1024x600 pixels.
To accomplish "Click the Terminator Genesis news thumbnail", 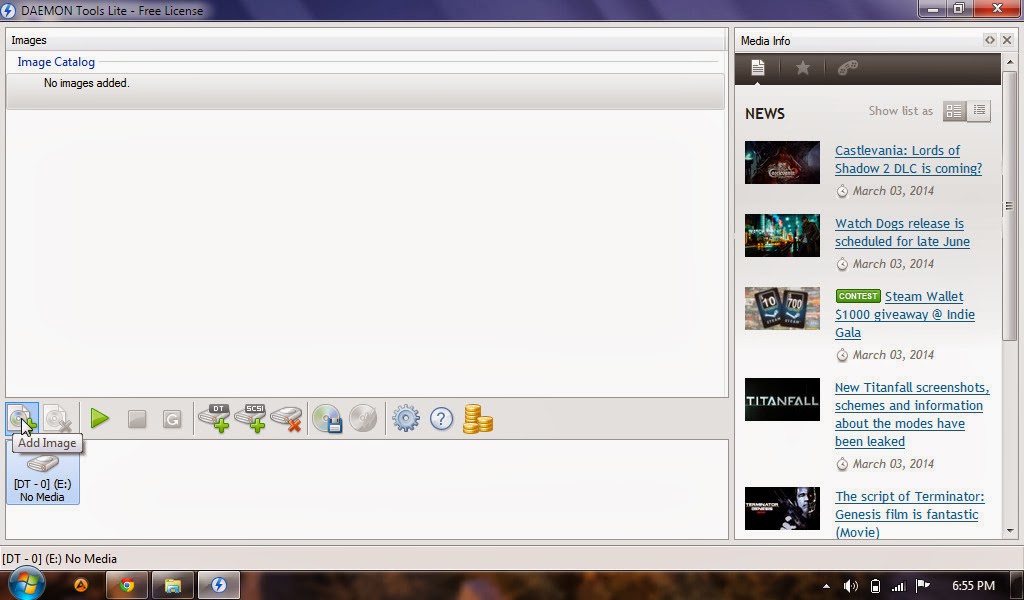I will coord(782,509).
